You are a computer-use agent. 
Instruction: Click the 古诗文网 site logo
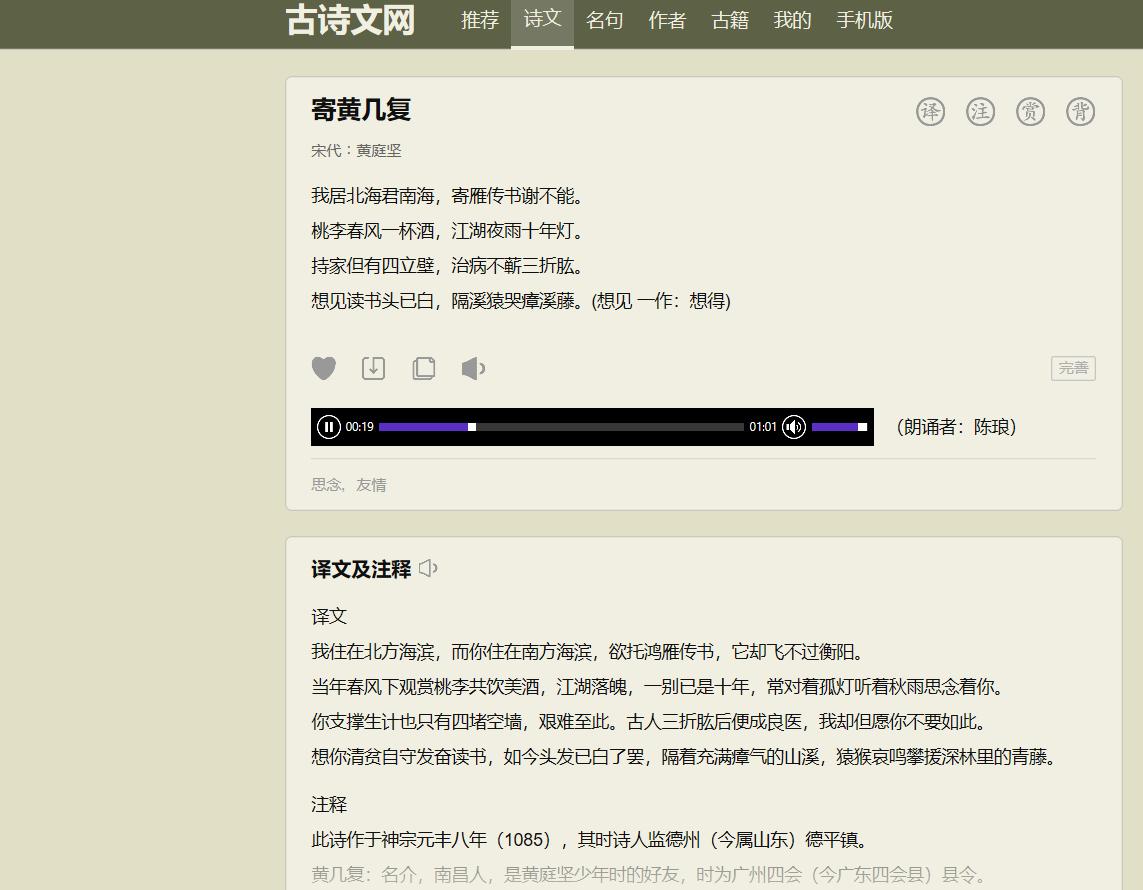tap(349, 21)
